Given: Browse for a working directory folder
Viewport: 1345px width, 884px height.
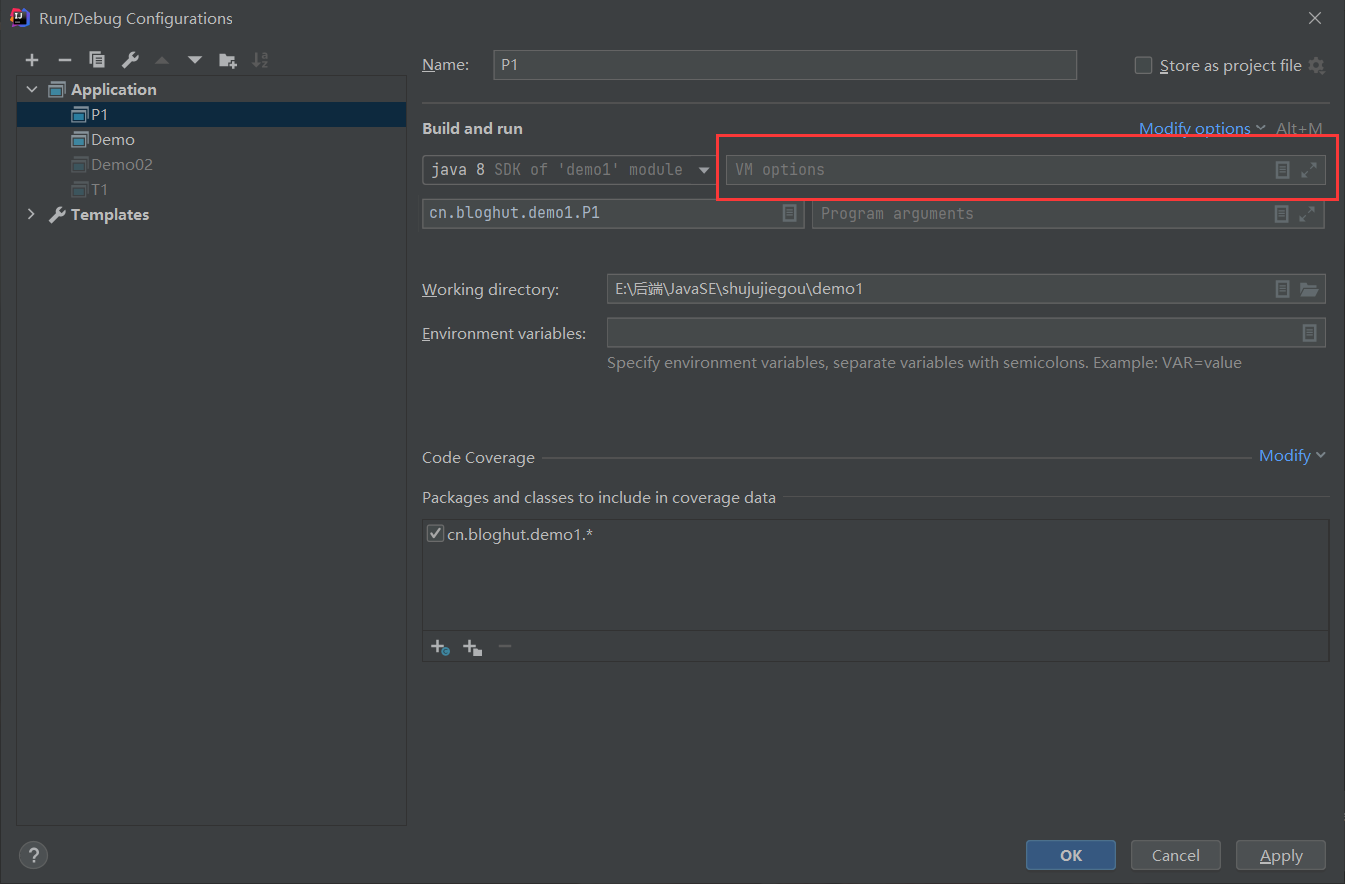Looking at the screenshot, I should 1309,289.
